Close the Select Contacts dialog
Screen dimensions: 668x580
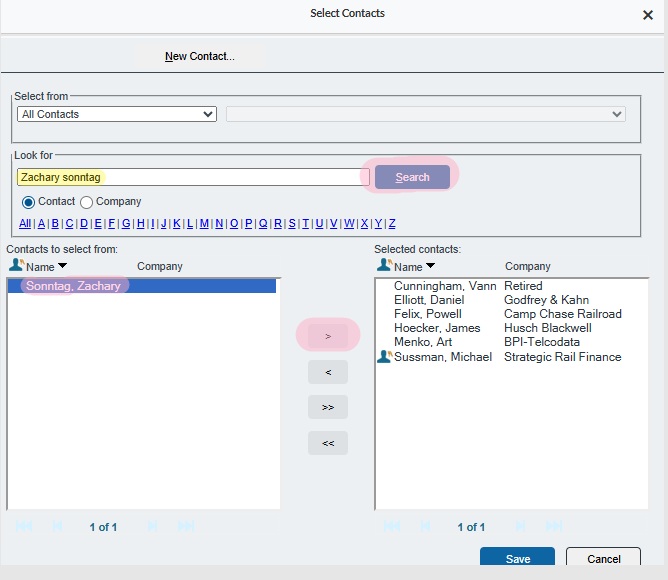pos(647,15)
